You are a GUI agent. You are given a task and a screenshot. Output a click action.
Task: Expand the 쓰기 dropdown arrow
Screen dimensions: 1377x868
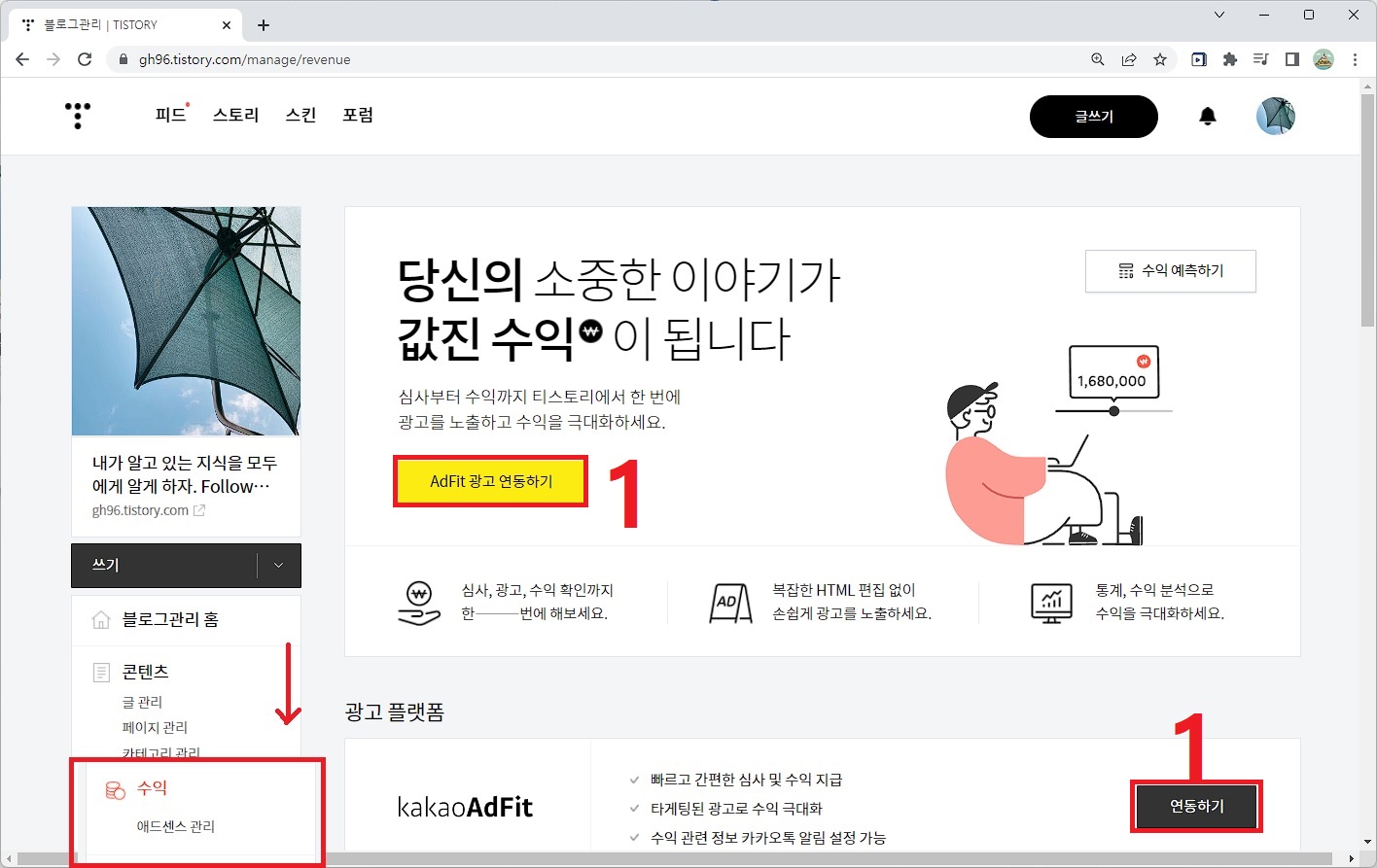pos(278,566)
